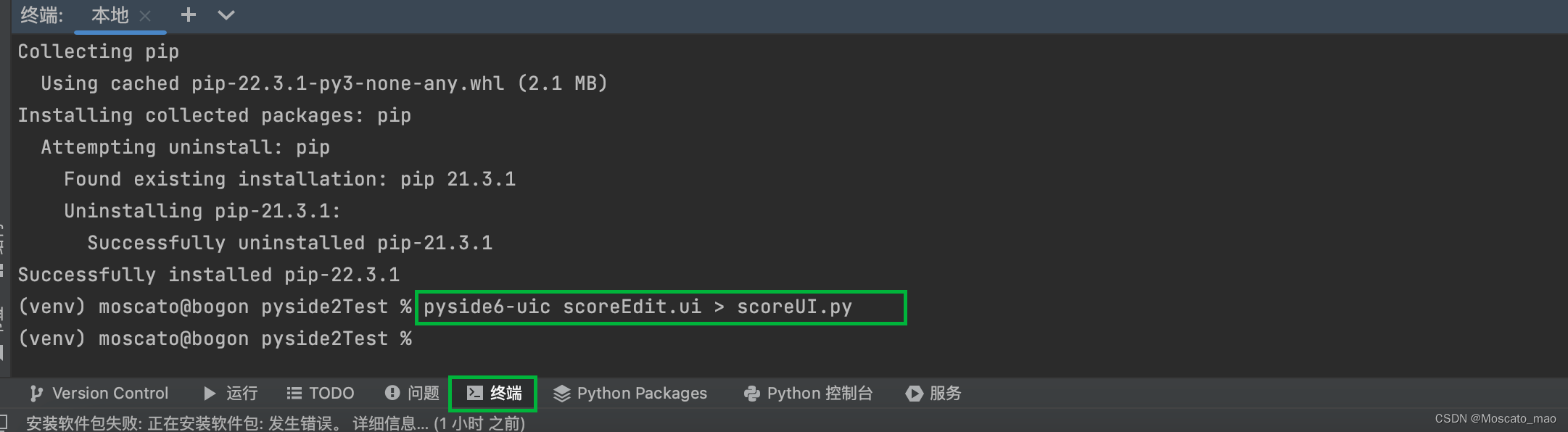
Task: Click the 终端: panel header label
Action: (41, 14)
